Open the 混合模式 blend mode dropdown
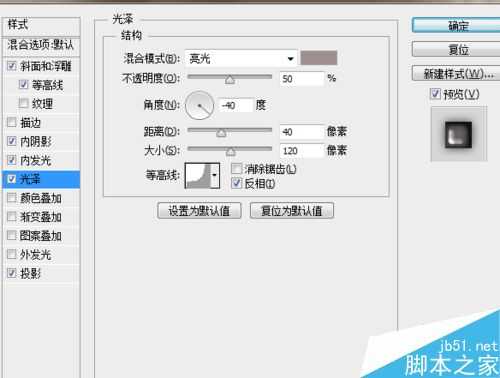This screenshot has height=378, width=500. [x=241, y=59]
